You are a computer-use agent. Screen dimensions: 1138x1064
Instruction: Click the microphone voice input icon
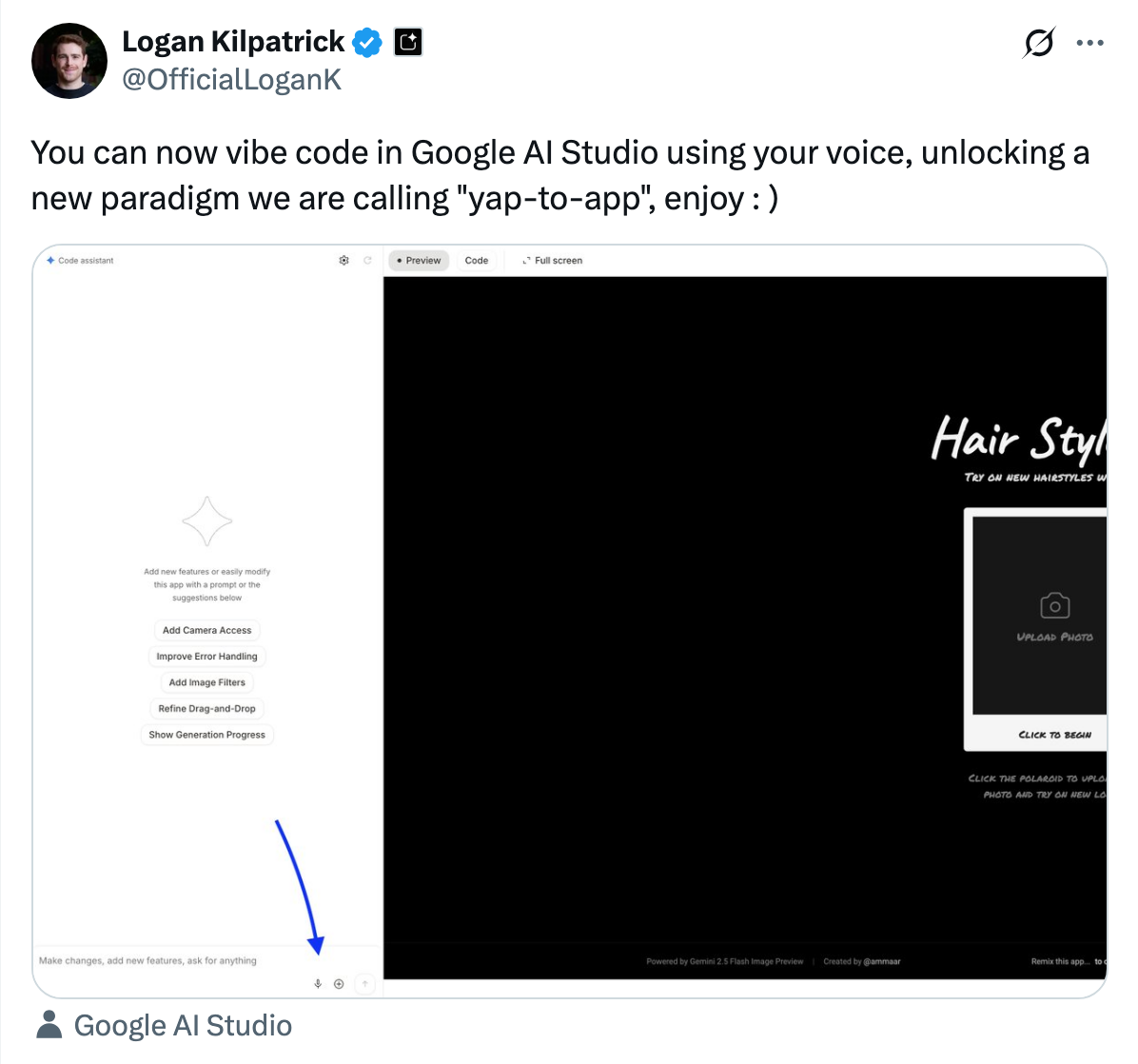[x=318, y=984]
